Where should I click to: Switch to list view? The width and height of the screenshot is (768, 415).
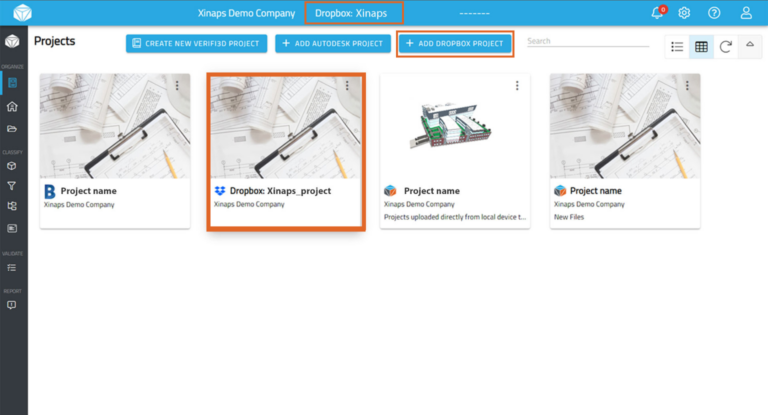pyautogui.click(x=677, y=47)
